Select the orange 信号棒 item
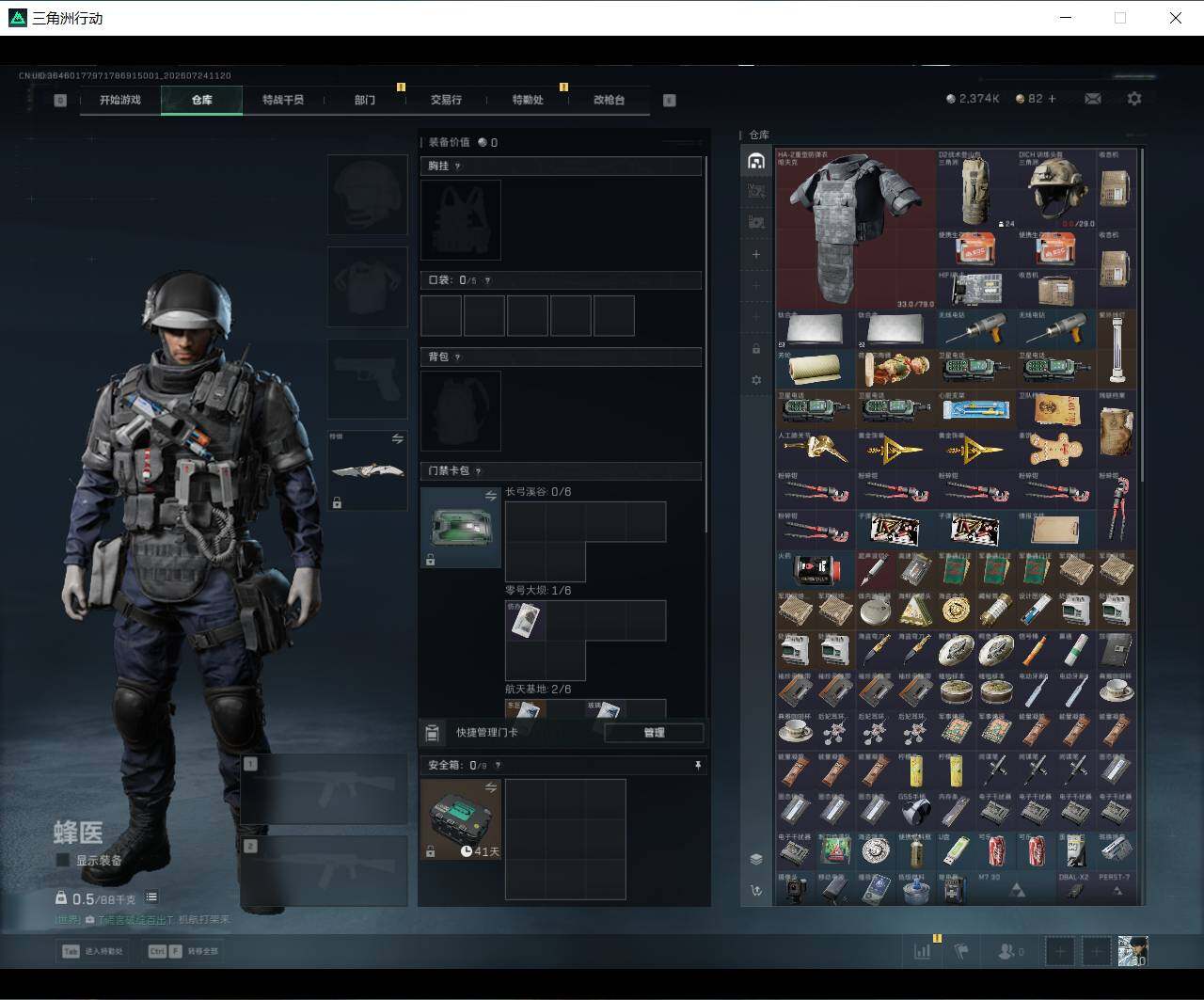 point(1036,650)
